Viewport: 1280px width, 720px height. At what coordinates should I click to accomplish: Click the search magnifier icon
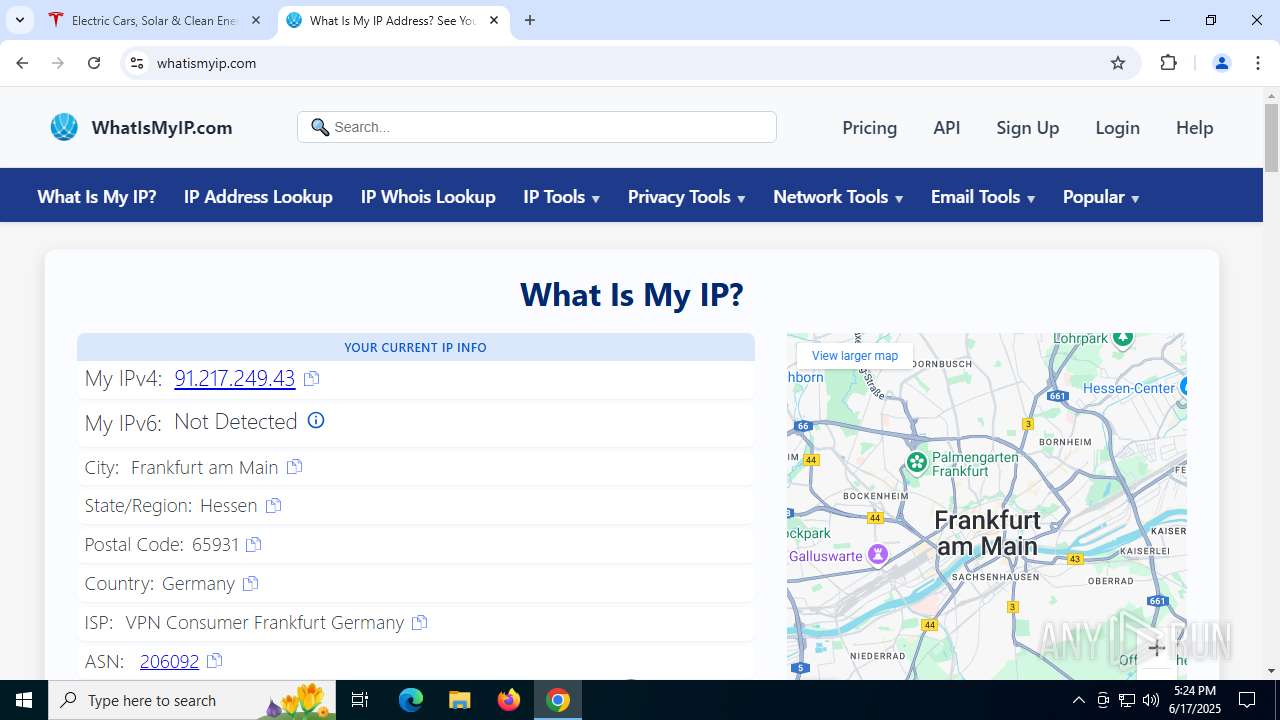[x=320, y=127]
